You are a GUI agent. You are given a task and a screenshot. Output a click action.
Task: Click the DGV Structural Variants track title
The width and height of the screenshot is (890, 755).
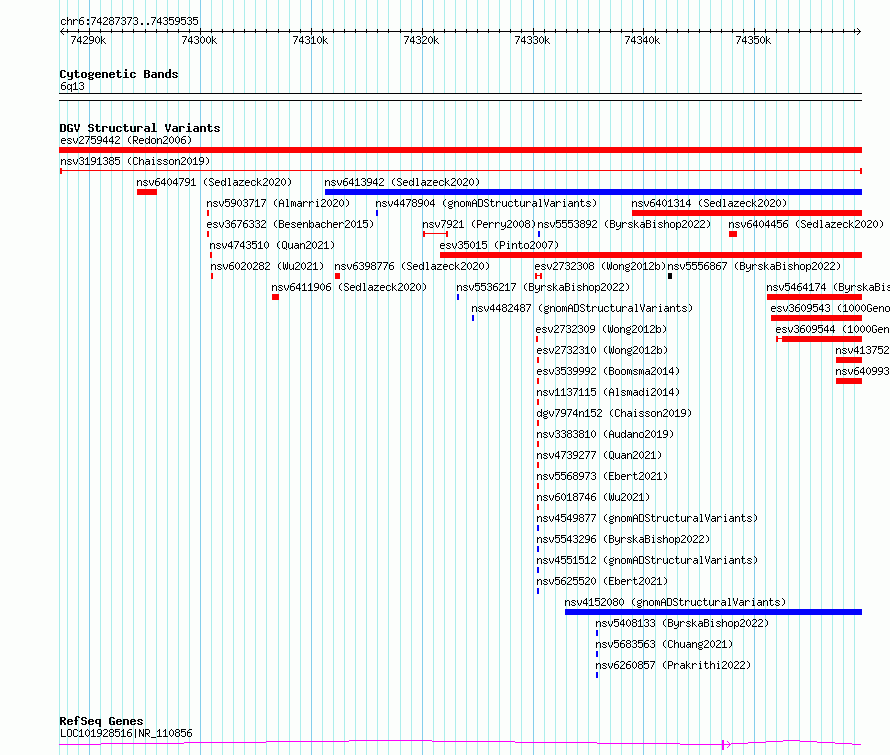tap(140, 128)
